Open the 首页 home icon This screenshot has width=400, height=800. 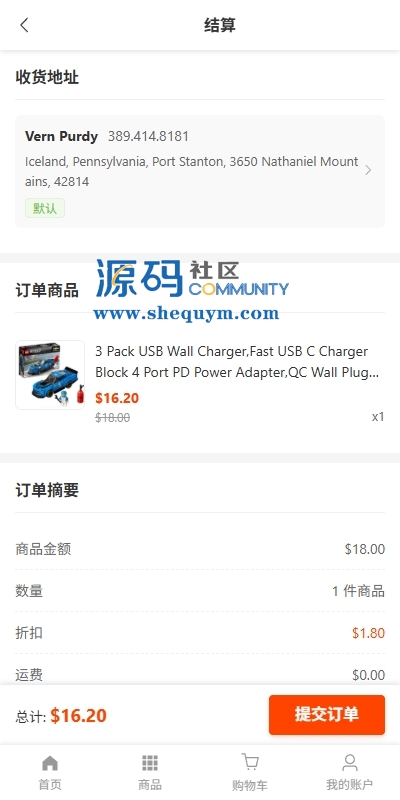[x=49, y=763]
